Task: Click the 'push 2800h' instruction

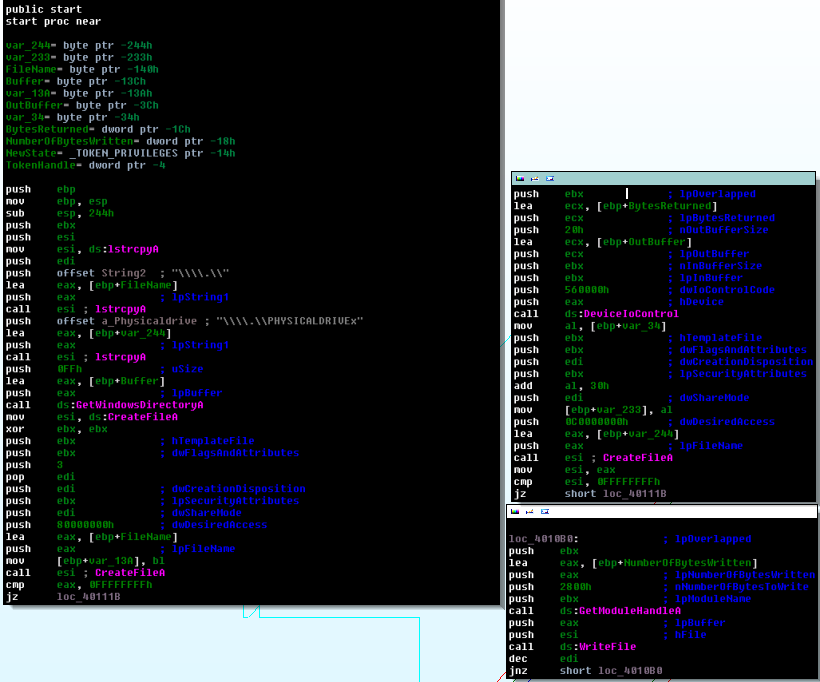Action: 658,588
